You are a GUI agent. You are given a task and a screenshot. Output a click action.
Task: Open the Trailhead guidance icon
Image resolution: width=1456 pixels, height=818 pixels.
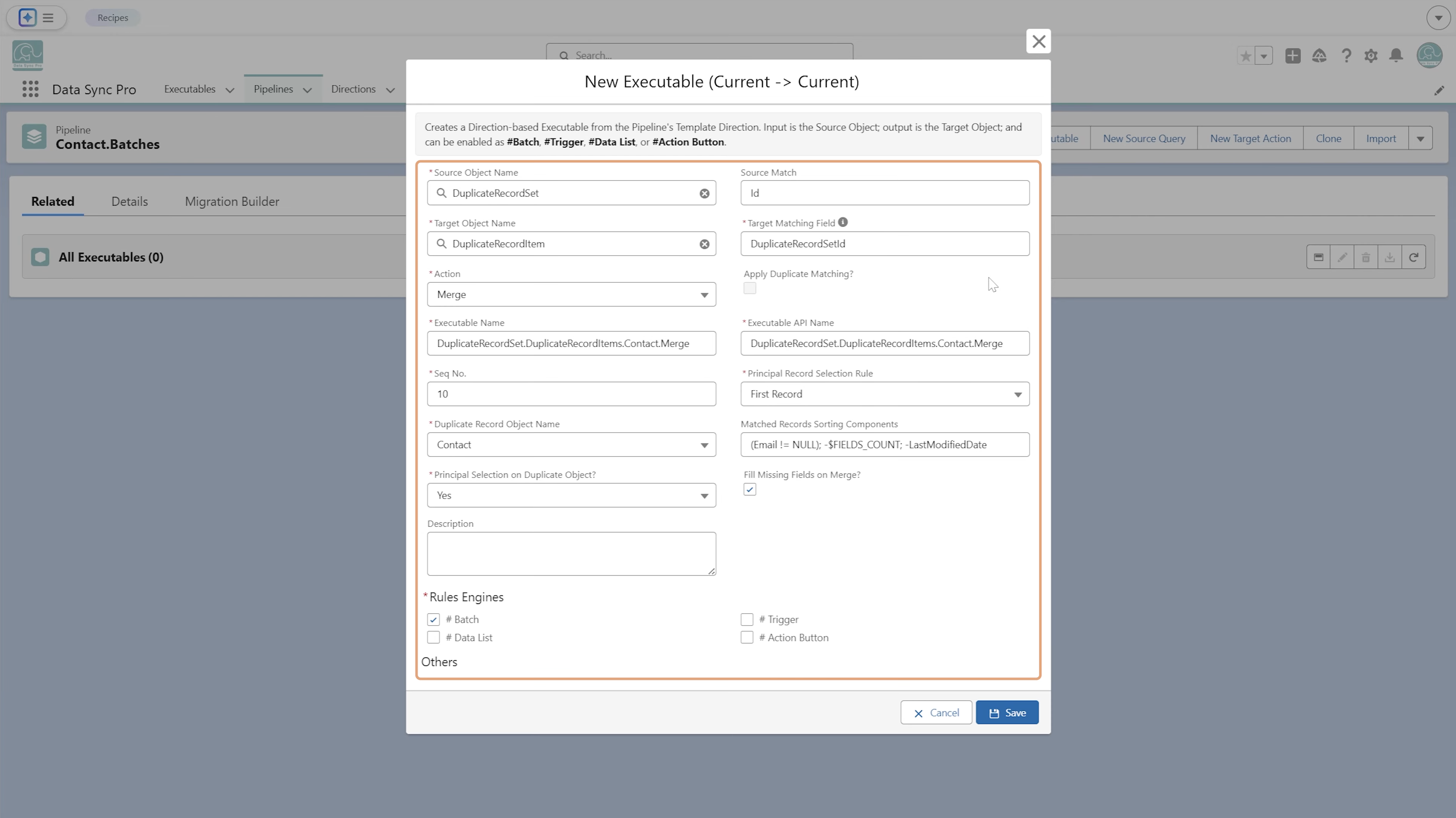[1319, 56]
